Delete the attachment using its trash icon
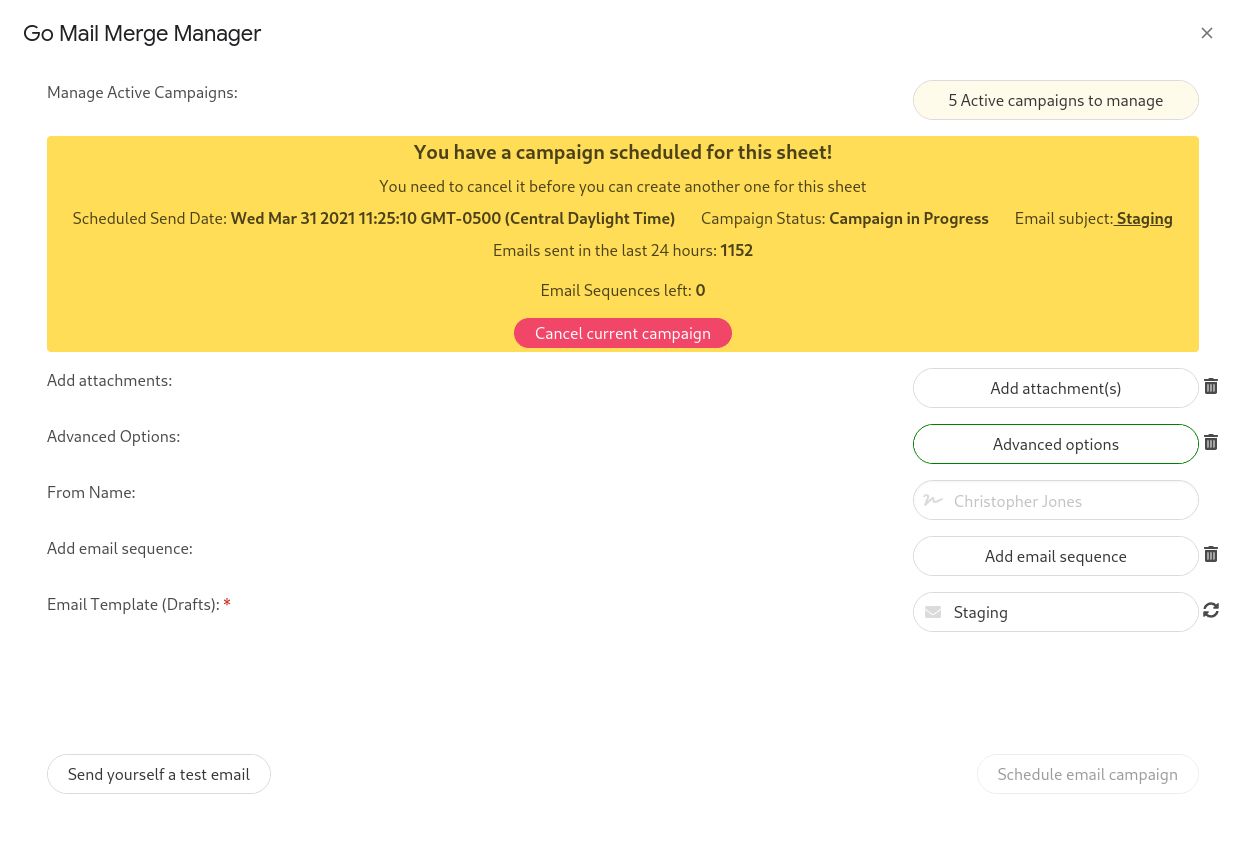The height and width of the screenshot is (854, 1245). pyautogui.click(x=1211, y=387)
